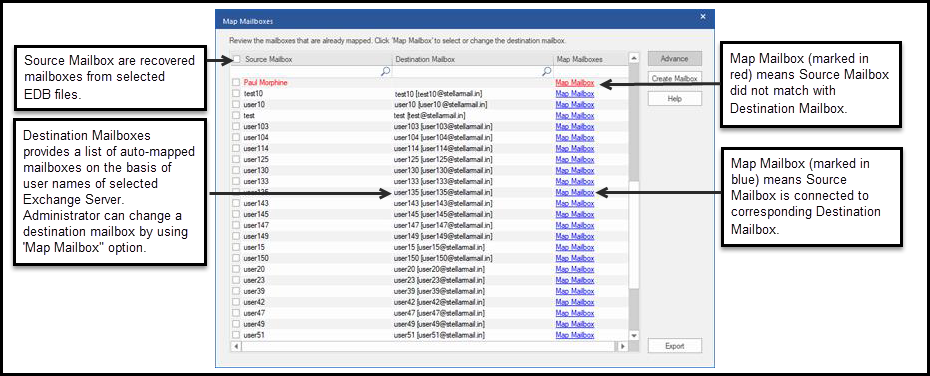The height and width of the screenshot is (376, 930).
Task: Click the vertical scrollbar down arrow
Action: [633, 335]
